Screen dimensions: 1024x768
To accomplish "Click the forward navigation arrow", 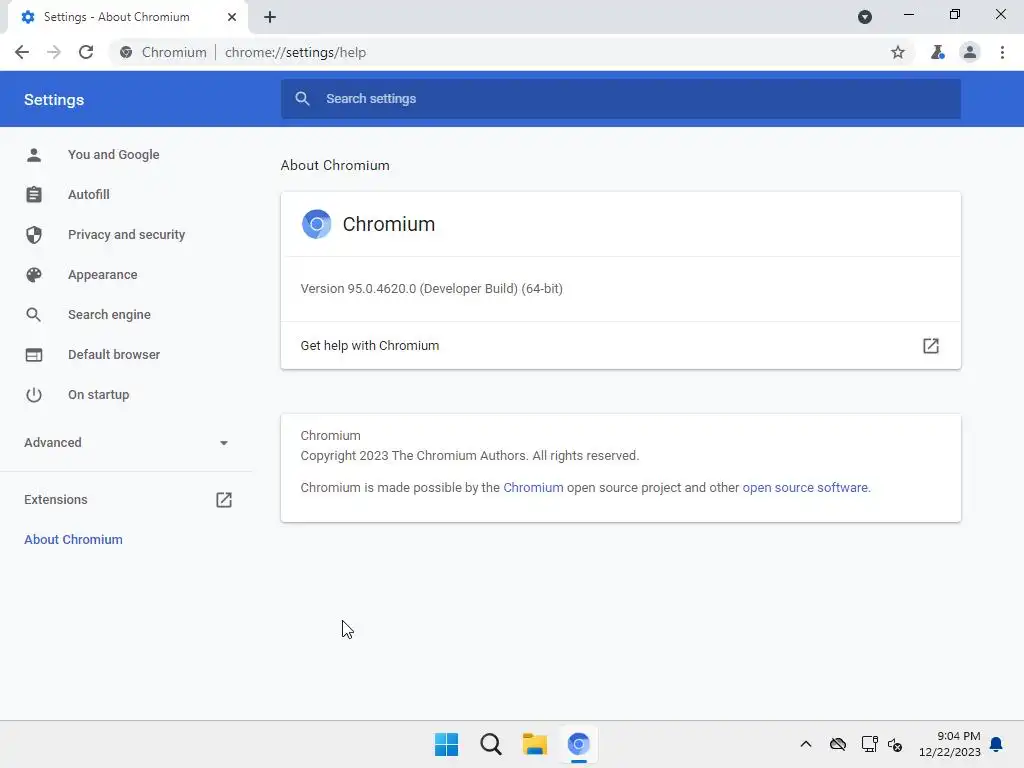I will pyautogui.click(x=54, y=52).
